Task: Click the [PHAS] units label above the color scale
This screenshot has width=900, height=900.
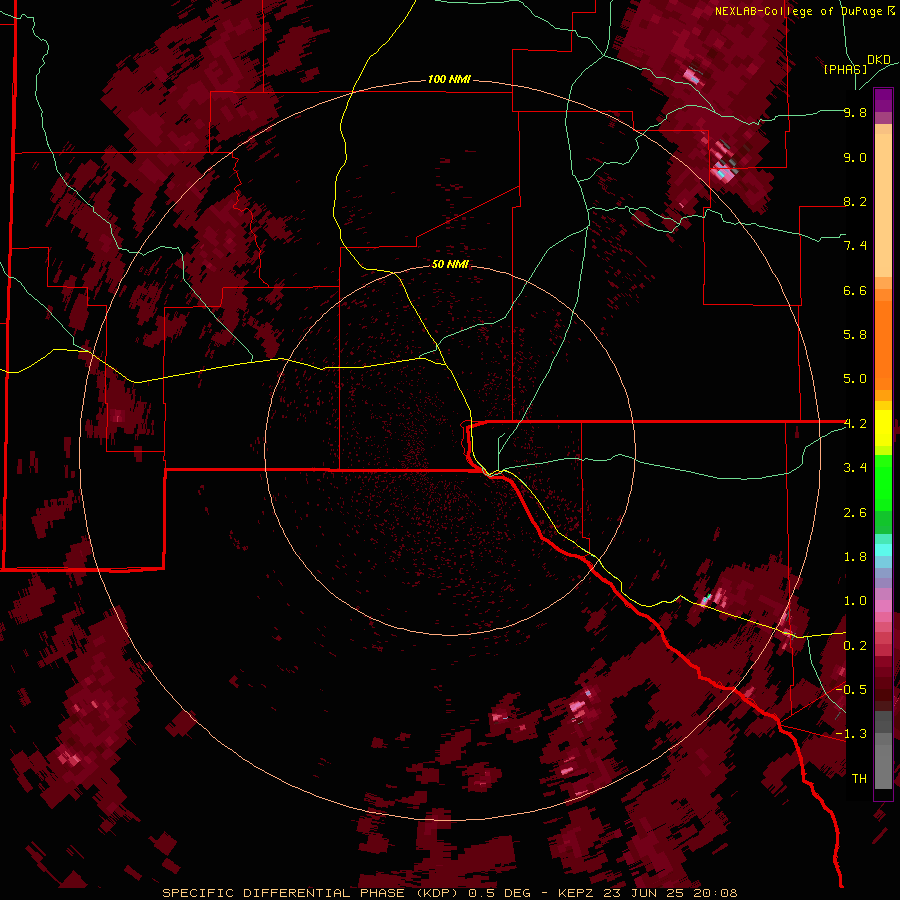Action: tap(845, 69)
